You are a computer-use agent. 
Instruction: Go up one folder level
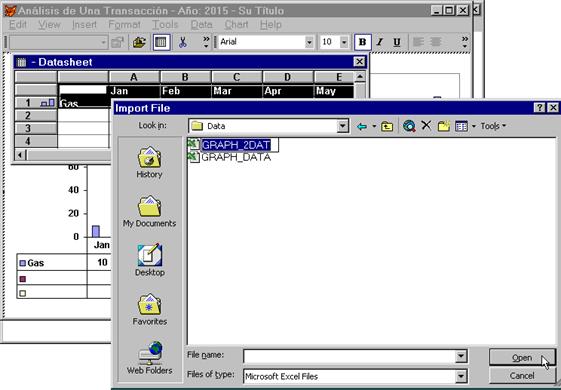(x=387, y=126)
